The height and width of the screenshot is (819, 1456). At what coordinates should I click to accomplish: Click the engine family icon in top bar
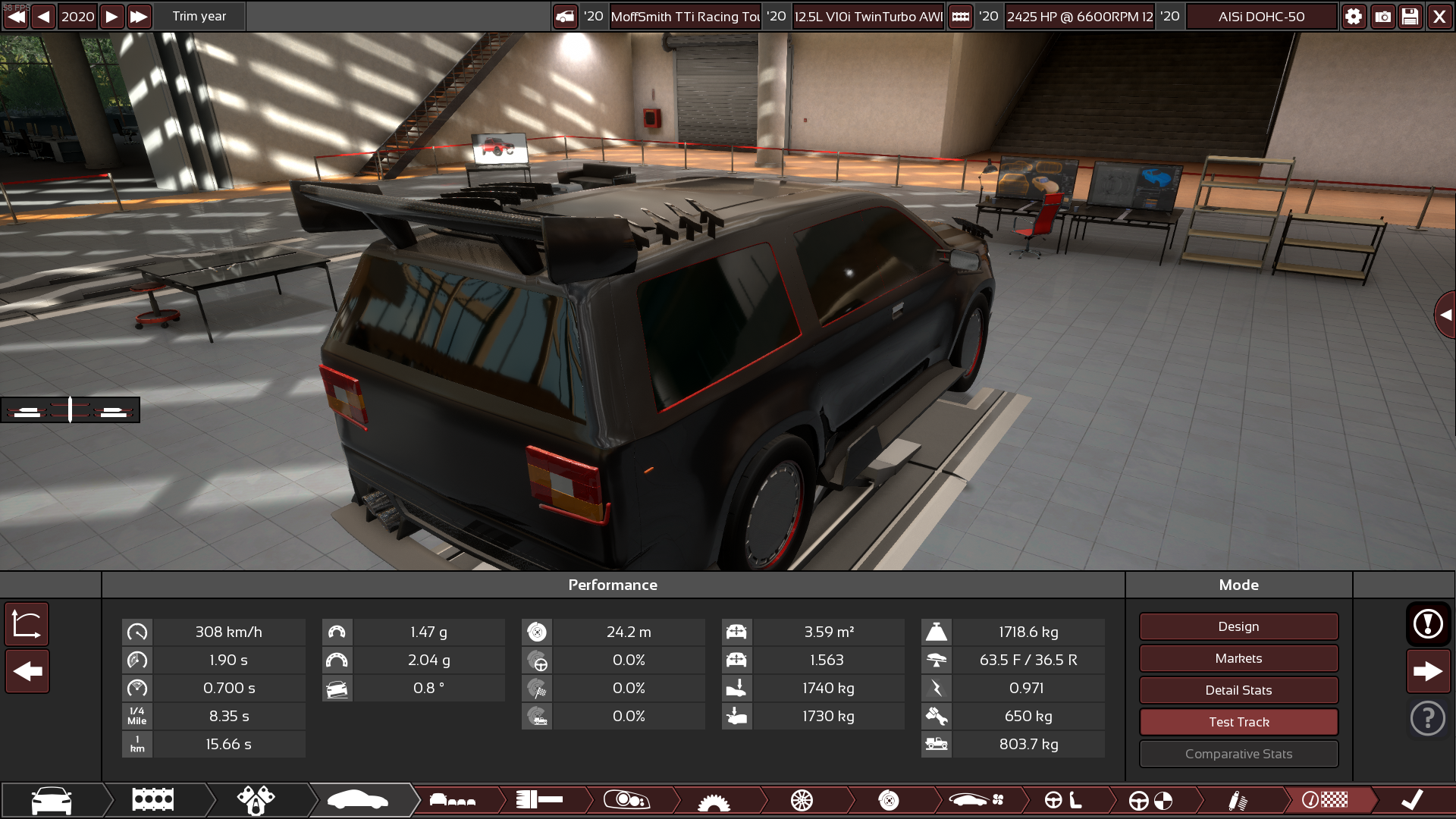coord(960,17)
